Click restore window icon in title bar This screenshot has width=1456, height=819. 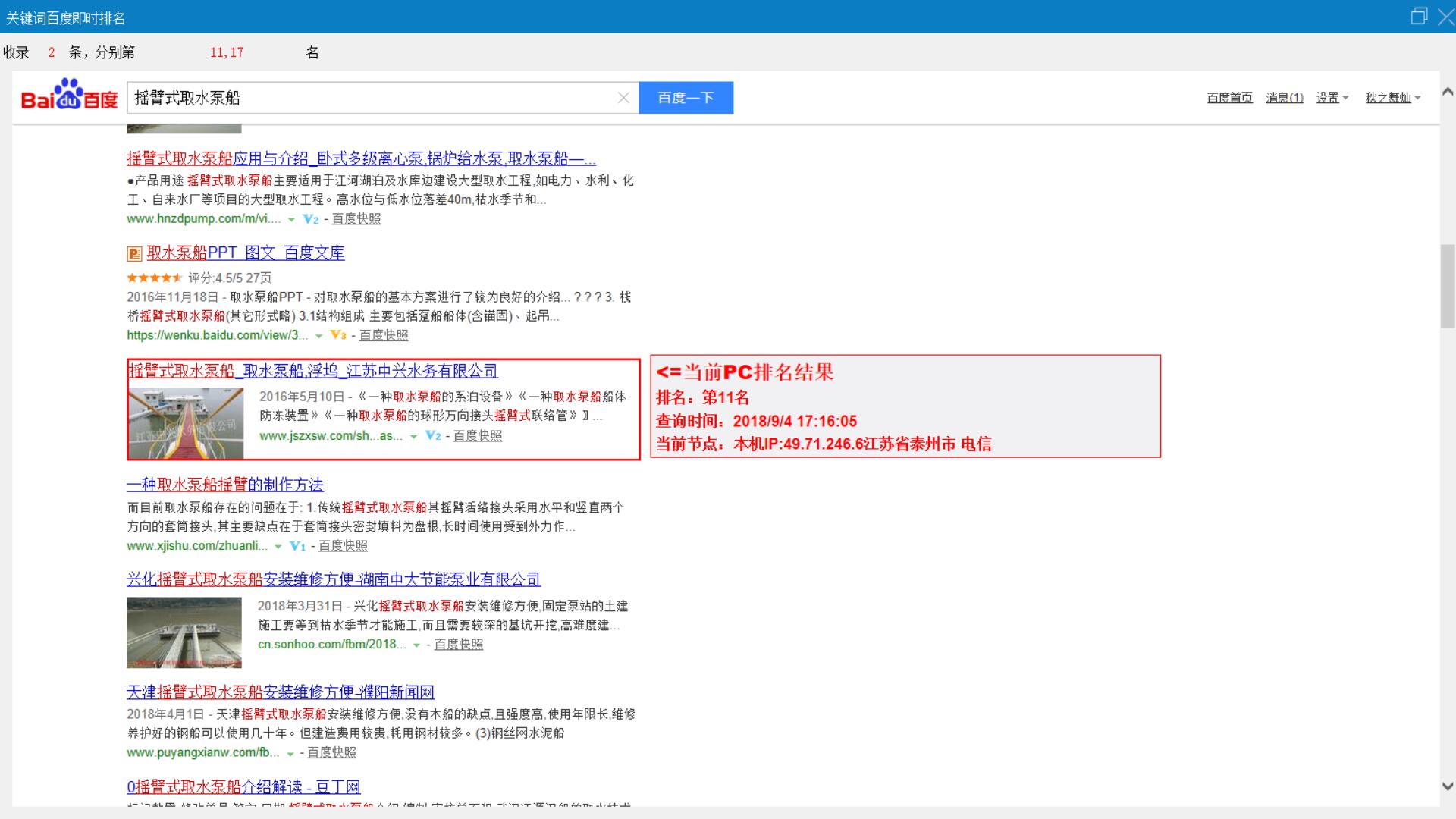(x=1418, y=16)
